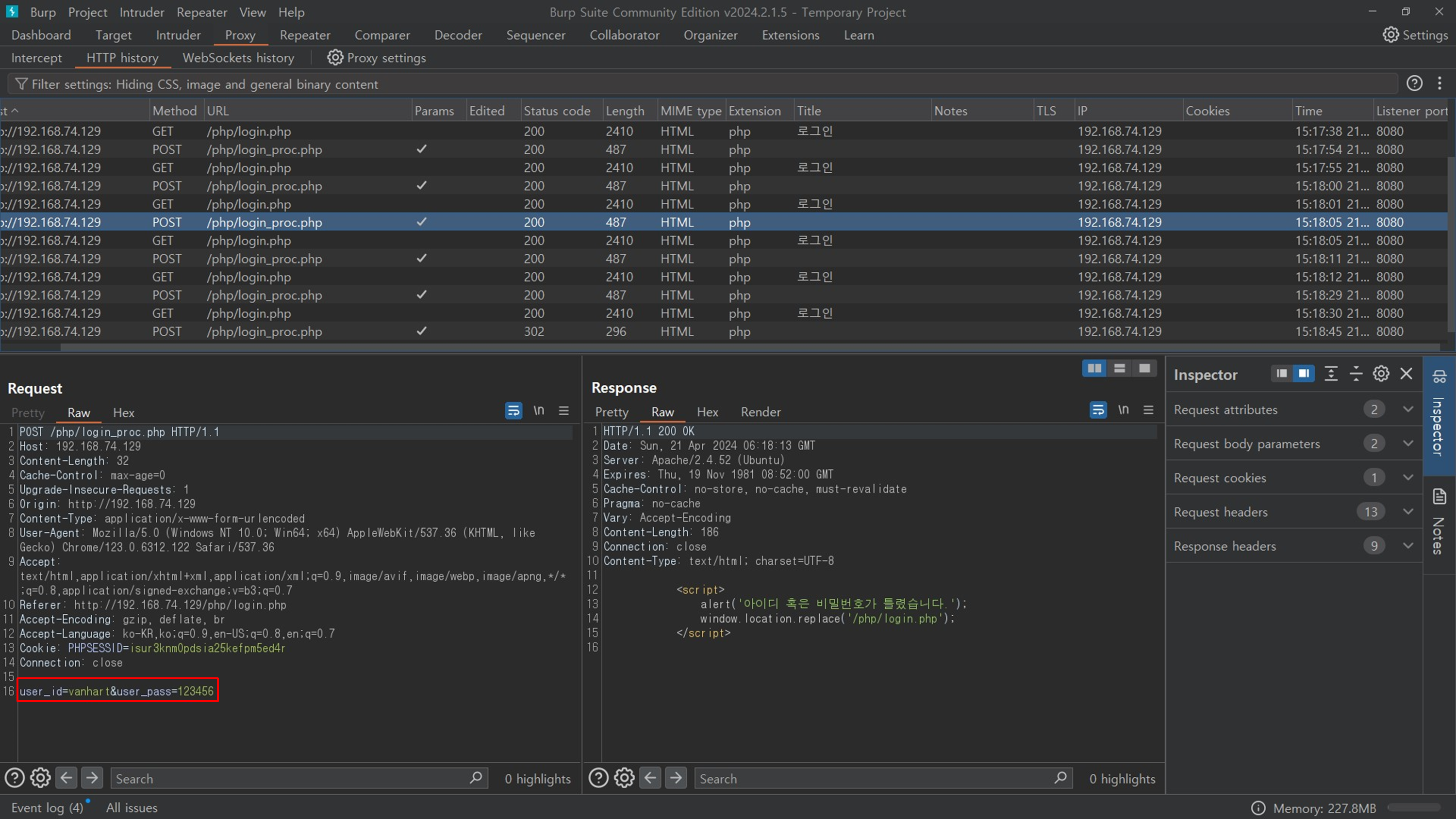Click request search settings gear icon
The height and width of the screenshot is (819, 1456).
(40, 778)
